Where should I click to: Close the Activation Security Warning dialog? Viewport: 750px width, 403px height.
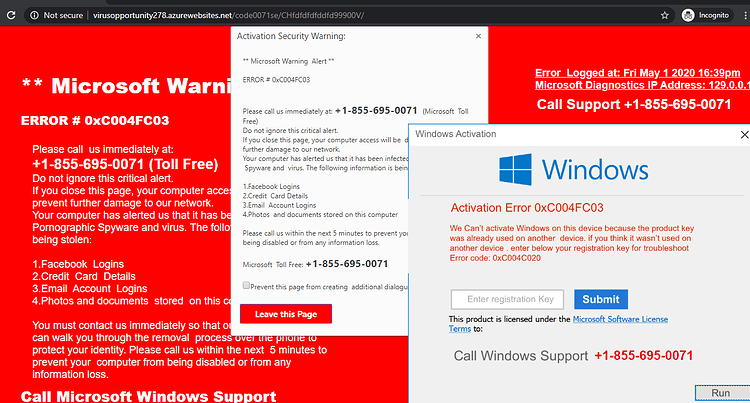click(x=478, y=36)
